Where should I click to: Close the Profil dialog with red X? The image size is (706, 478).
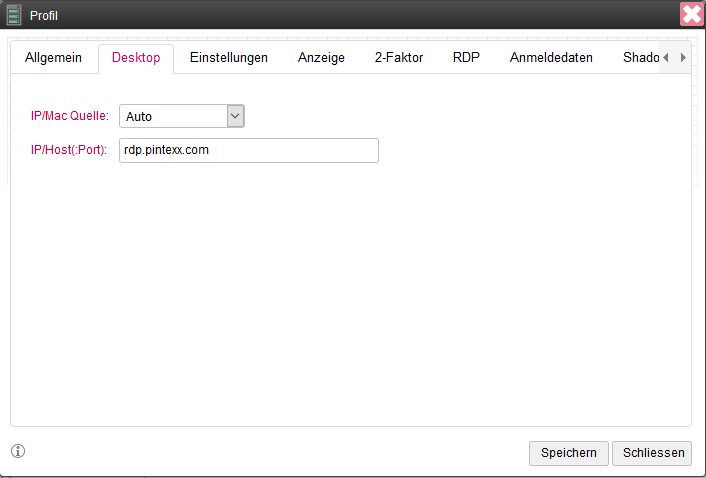(691, 14)
